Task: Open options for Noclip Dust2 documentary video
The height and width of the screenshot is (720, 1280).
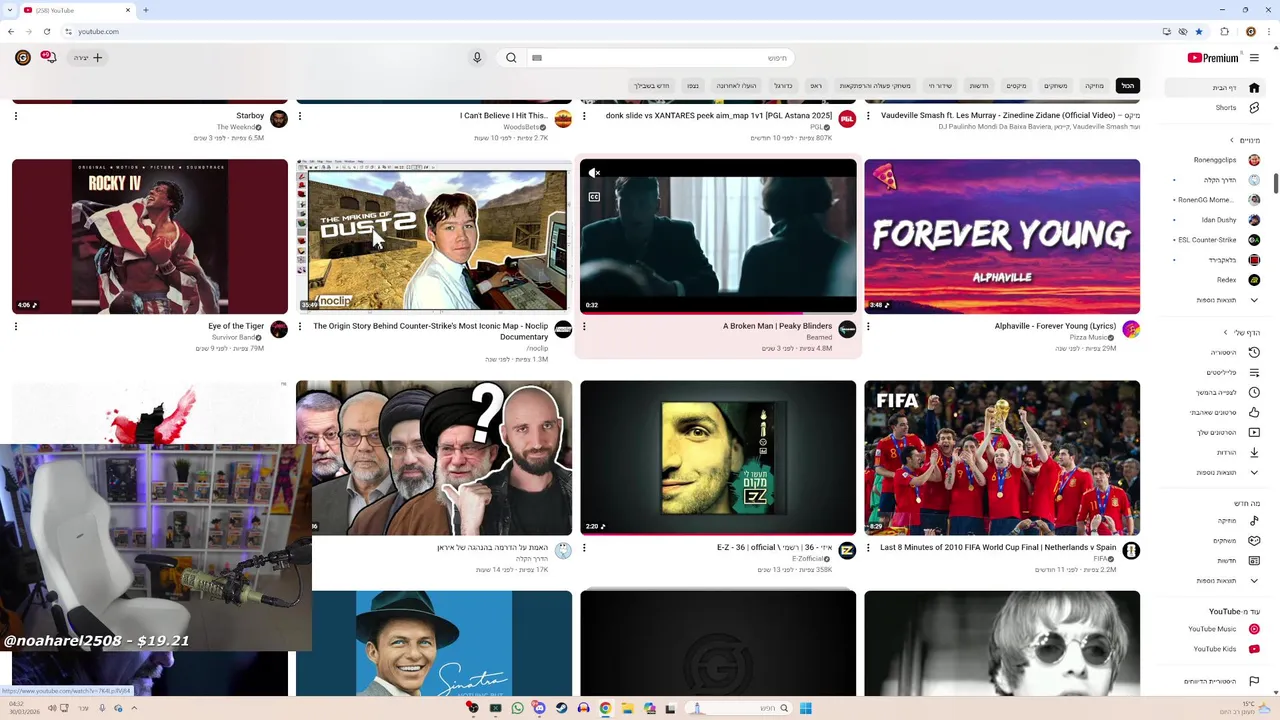Action: click(x=300, y=326)
